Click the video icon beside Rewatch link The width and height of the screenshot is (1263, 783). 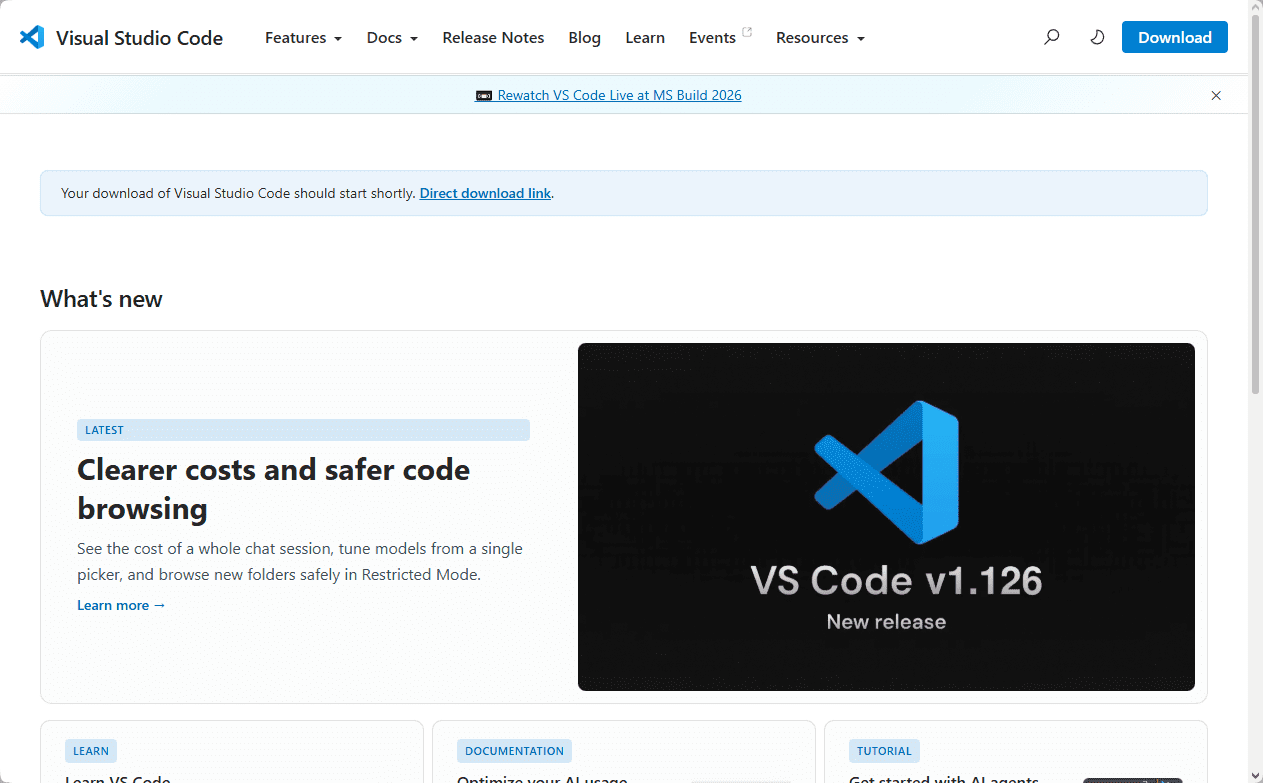click(484, 96)
